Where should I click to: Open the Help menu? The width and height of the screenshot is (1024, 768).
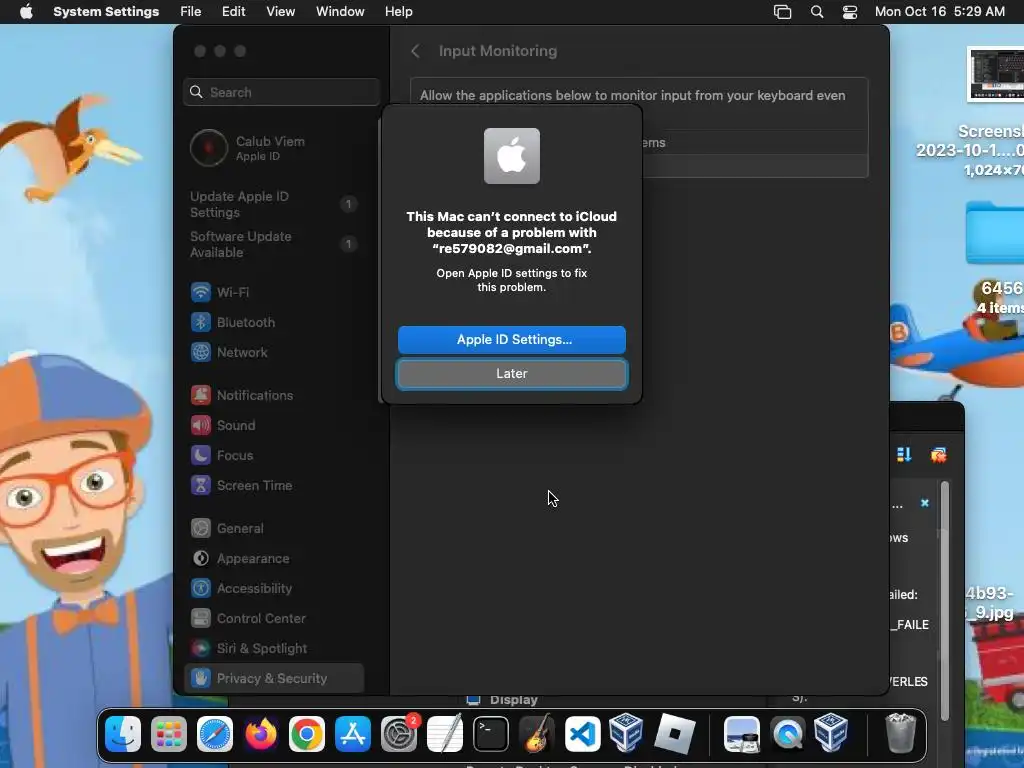coord(398,12)
